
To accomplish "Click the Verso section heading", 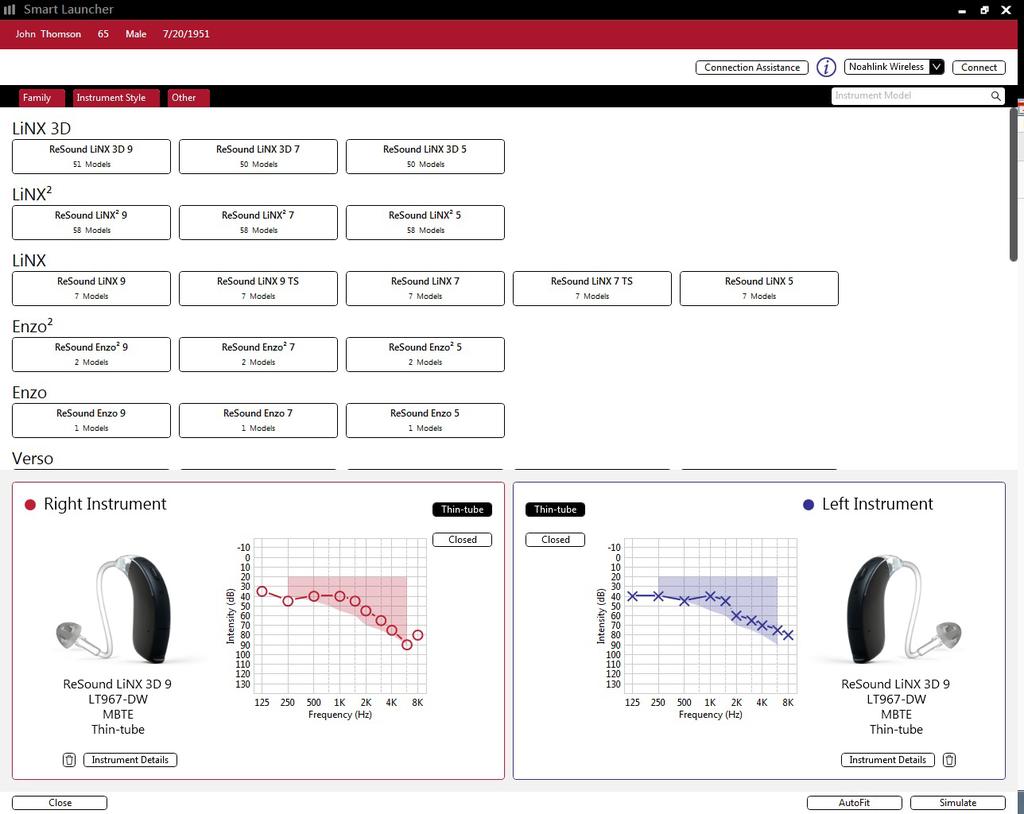I will point(33,459).
